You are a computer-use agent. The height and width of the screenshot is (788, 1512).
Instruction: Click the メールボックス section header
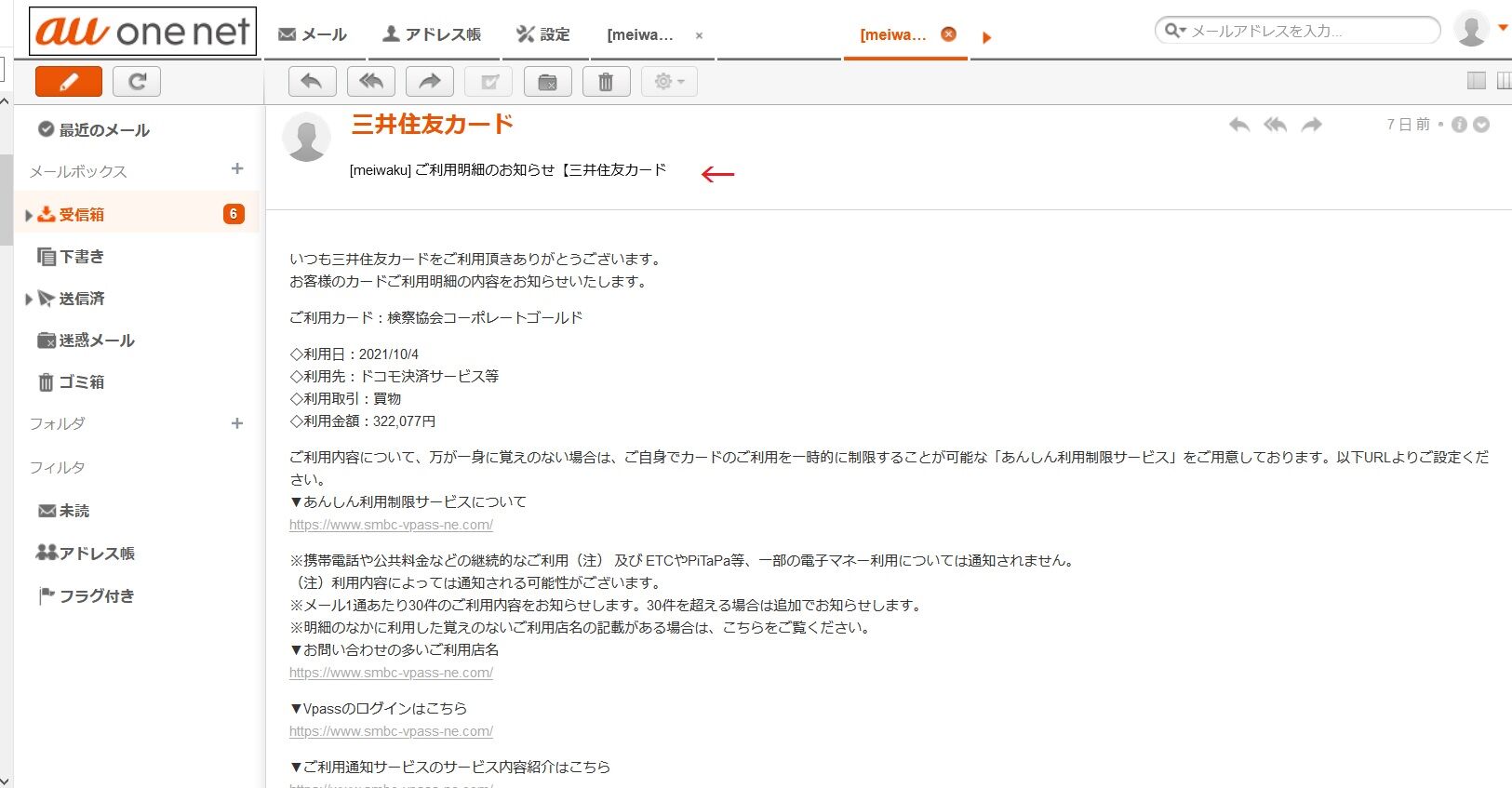pos(77,172)
